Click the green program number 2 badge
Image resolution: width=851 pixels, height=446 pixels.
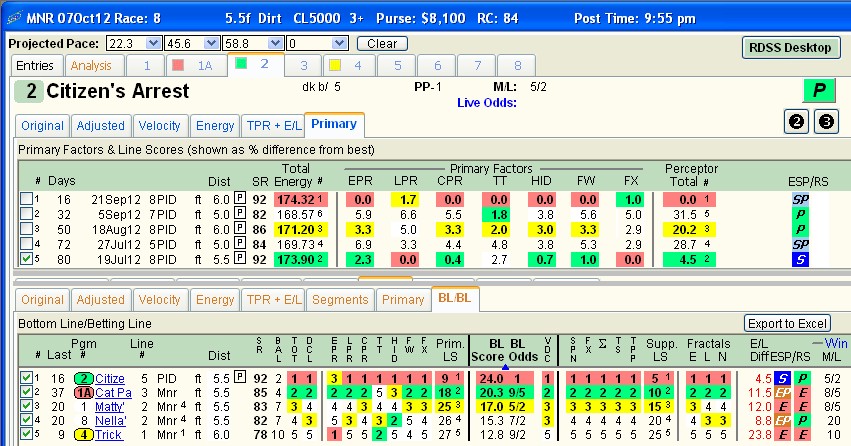click(84, 378)
